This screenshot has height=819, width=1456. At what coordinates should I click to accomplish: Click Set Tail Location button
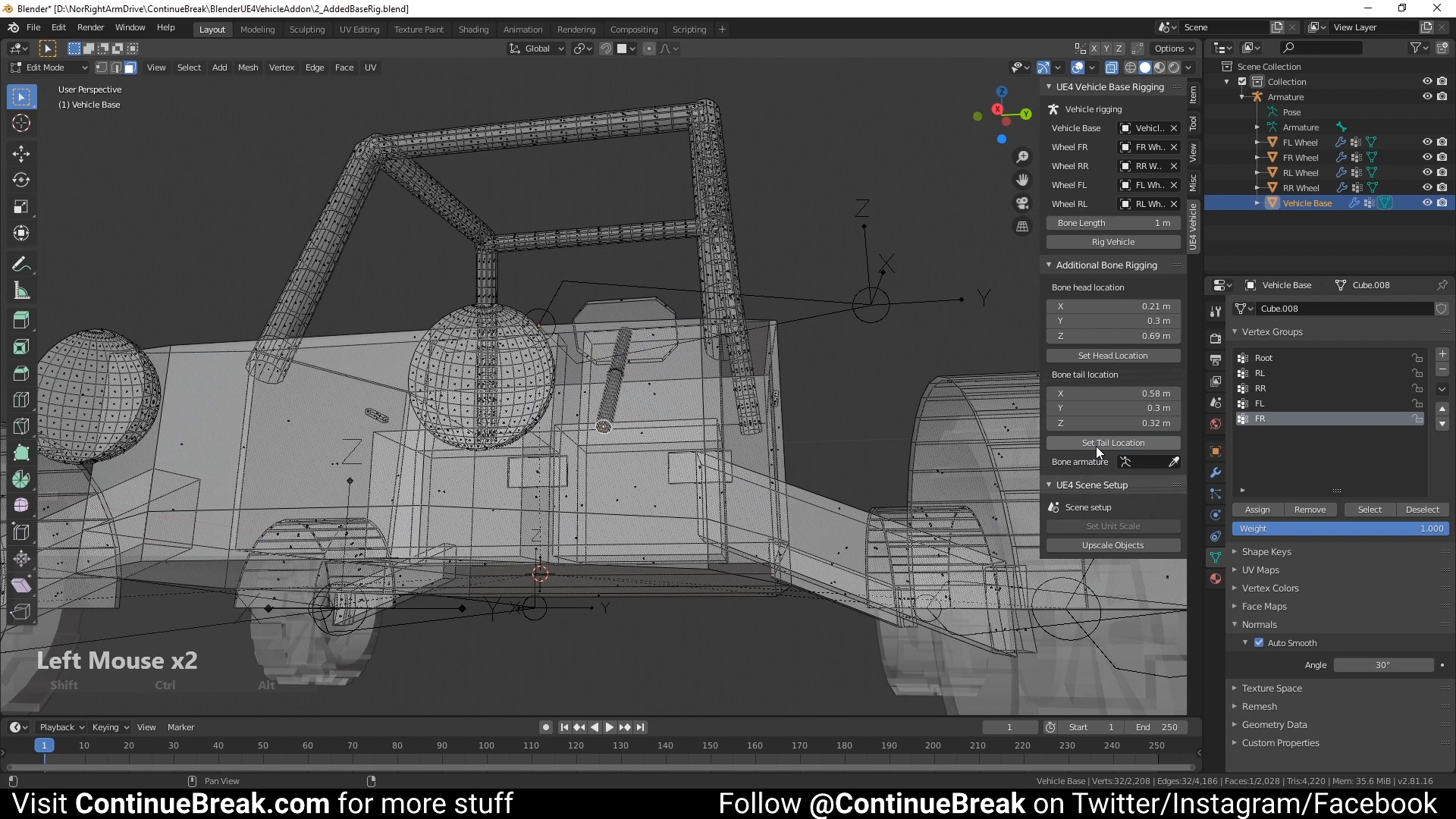click(x=1113, y=443)
